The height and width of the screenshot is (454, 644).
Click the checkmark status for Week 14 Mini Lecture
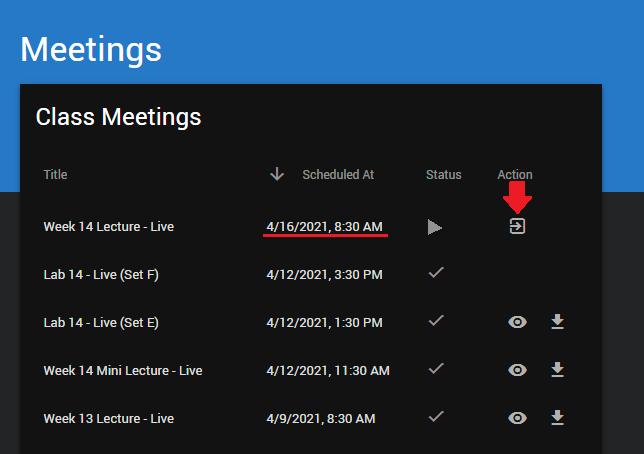(x=436, y=369)
